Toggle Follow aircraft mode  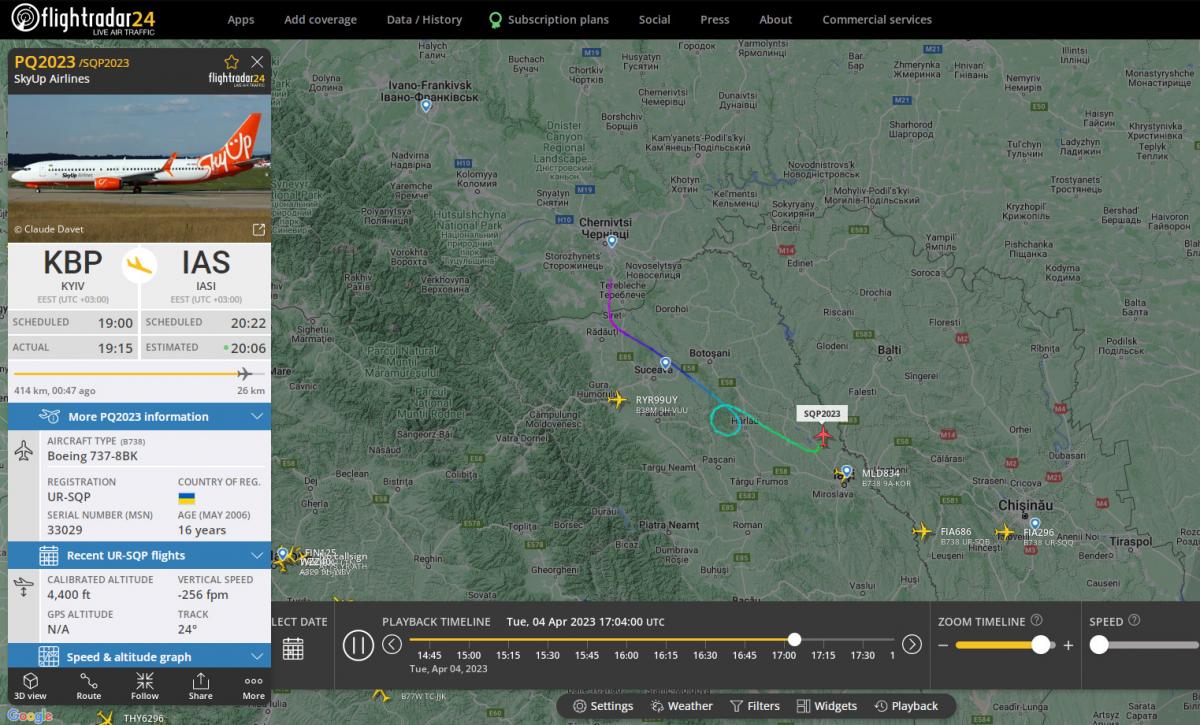coord(145,686)
